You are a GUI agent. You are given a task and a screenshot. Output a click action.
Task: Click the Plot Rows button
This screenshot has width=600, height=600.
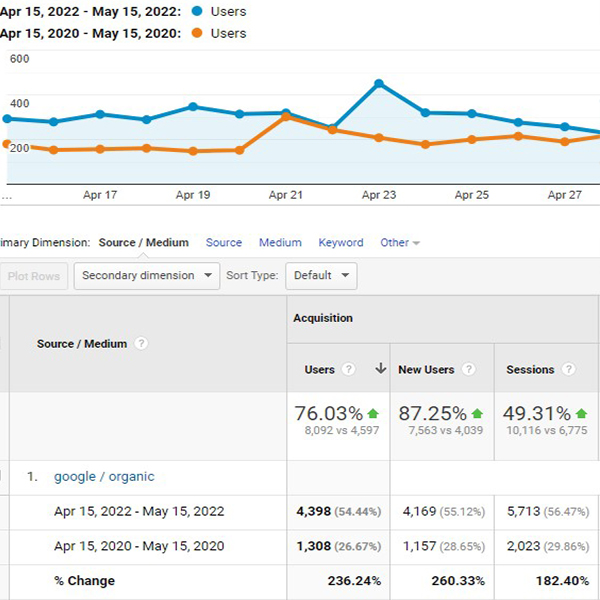coord(34,276)
